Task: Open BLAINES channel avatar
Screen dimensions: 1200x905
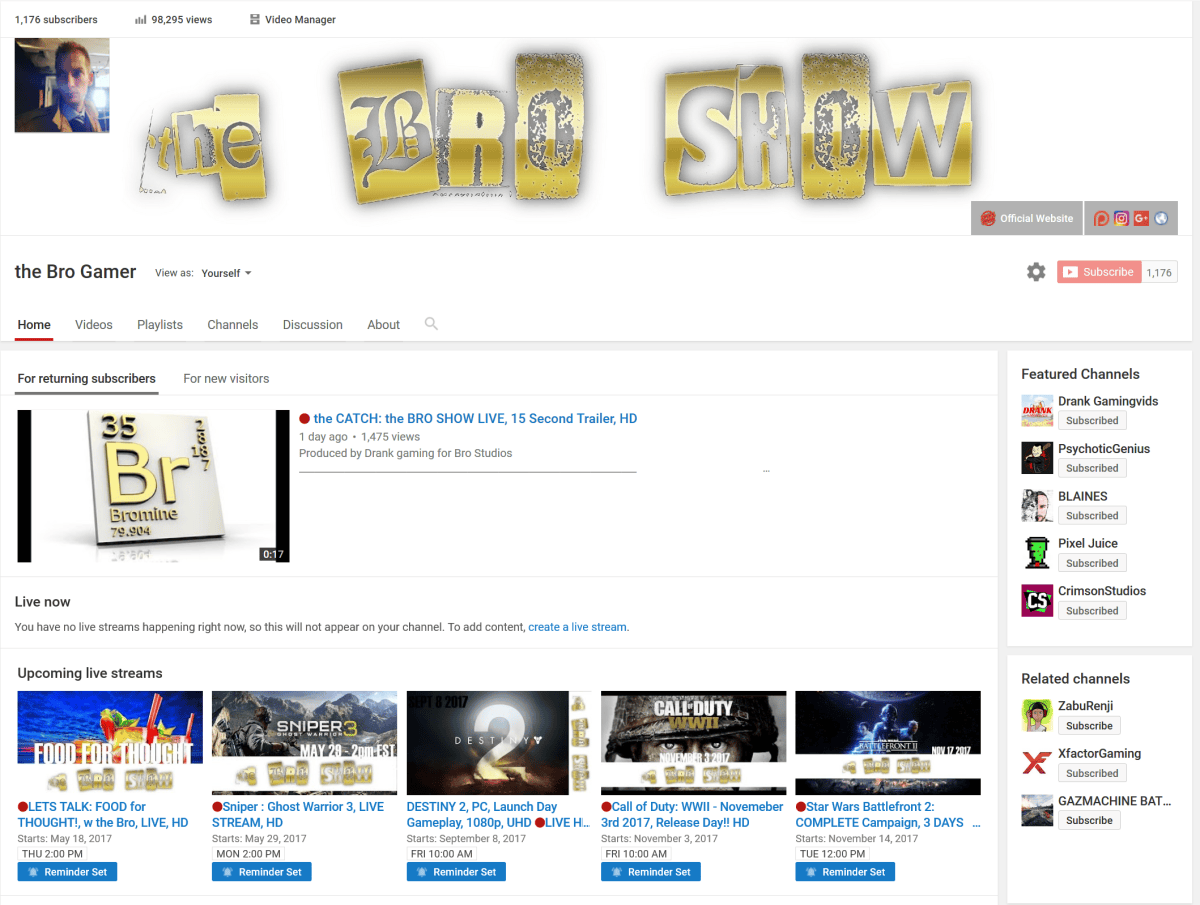Action: point(1037,506)
